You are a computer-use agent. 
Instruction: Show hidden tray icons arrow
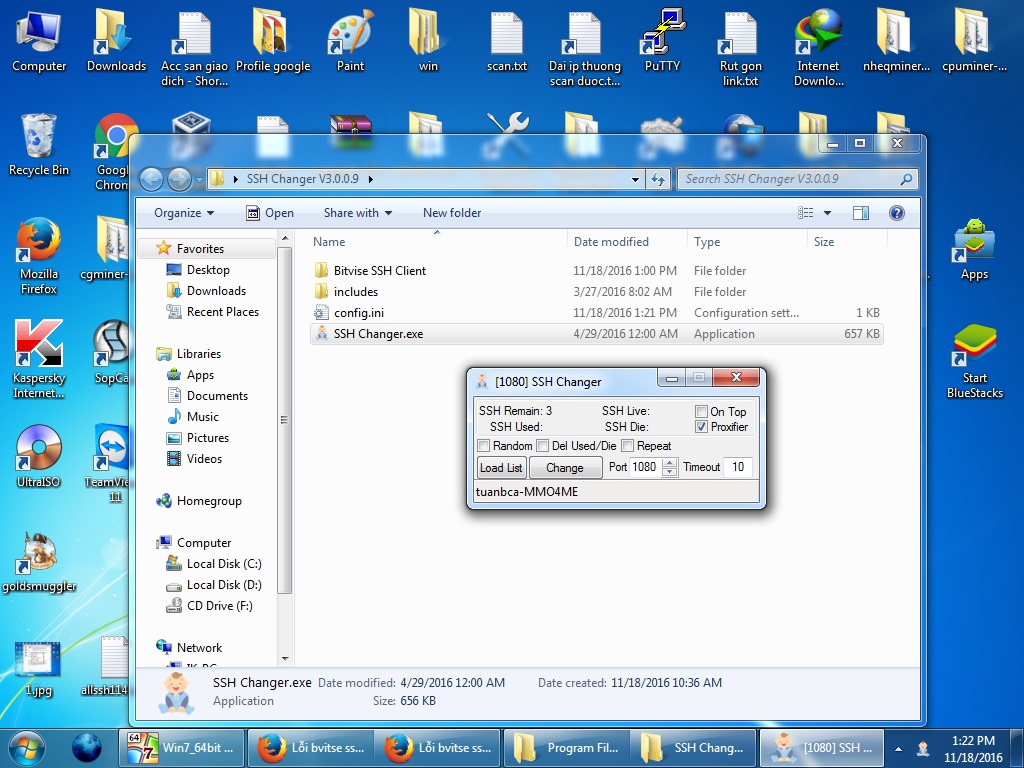(899, 748)
